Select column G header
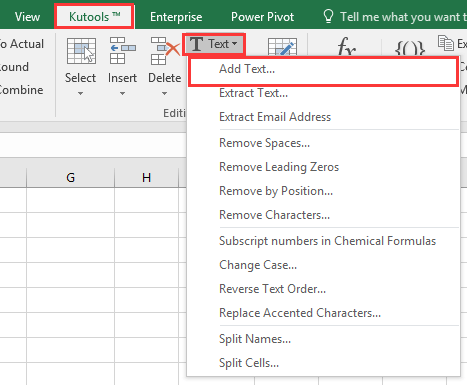The width and height of the screenshot is (467, 385). point(70,178)
